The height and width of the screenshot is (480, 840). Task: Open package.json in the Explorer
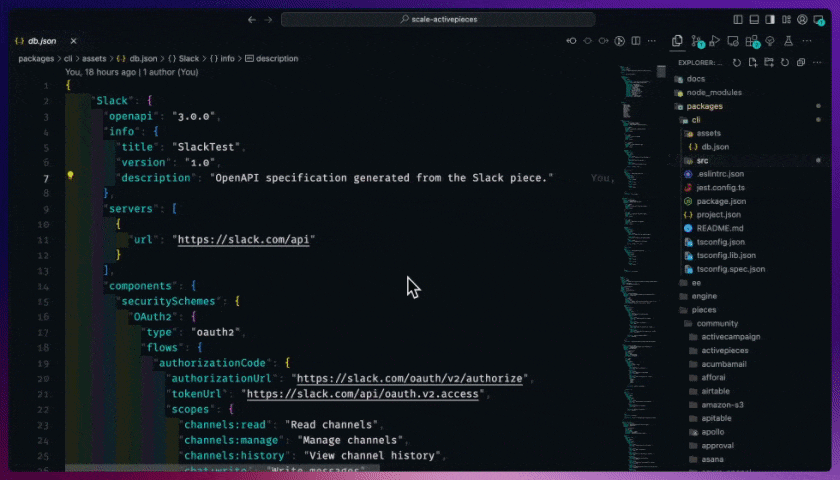tap(718, 201)
